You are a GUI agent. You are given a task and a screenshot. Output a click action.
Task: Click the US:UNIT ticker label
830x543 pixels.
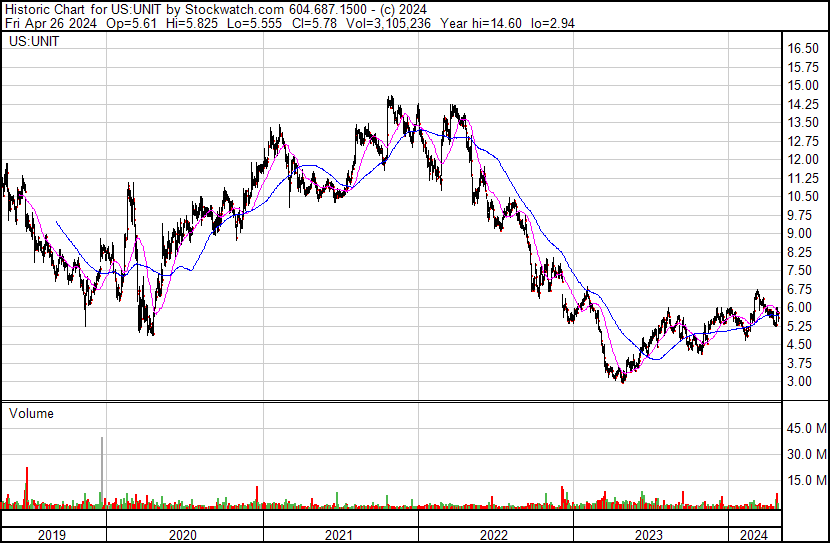34,42
